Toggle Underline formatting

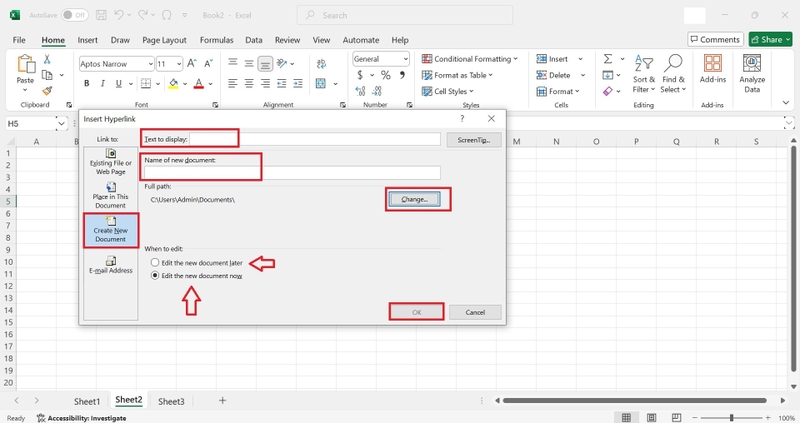coord(118,83)
